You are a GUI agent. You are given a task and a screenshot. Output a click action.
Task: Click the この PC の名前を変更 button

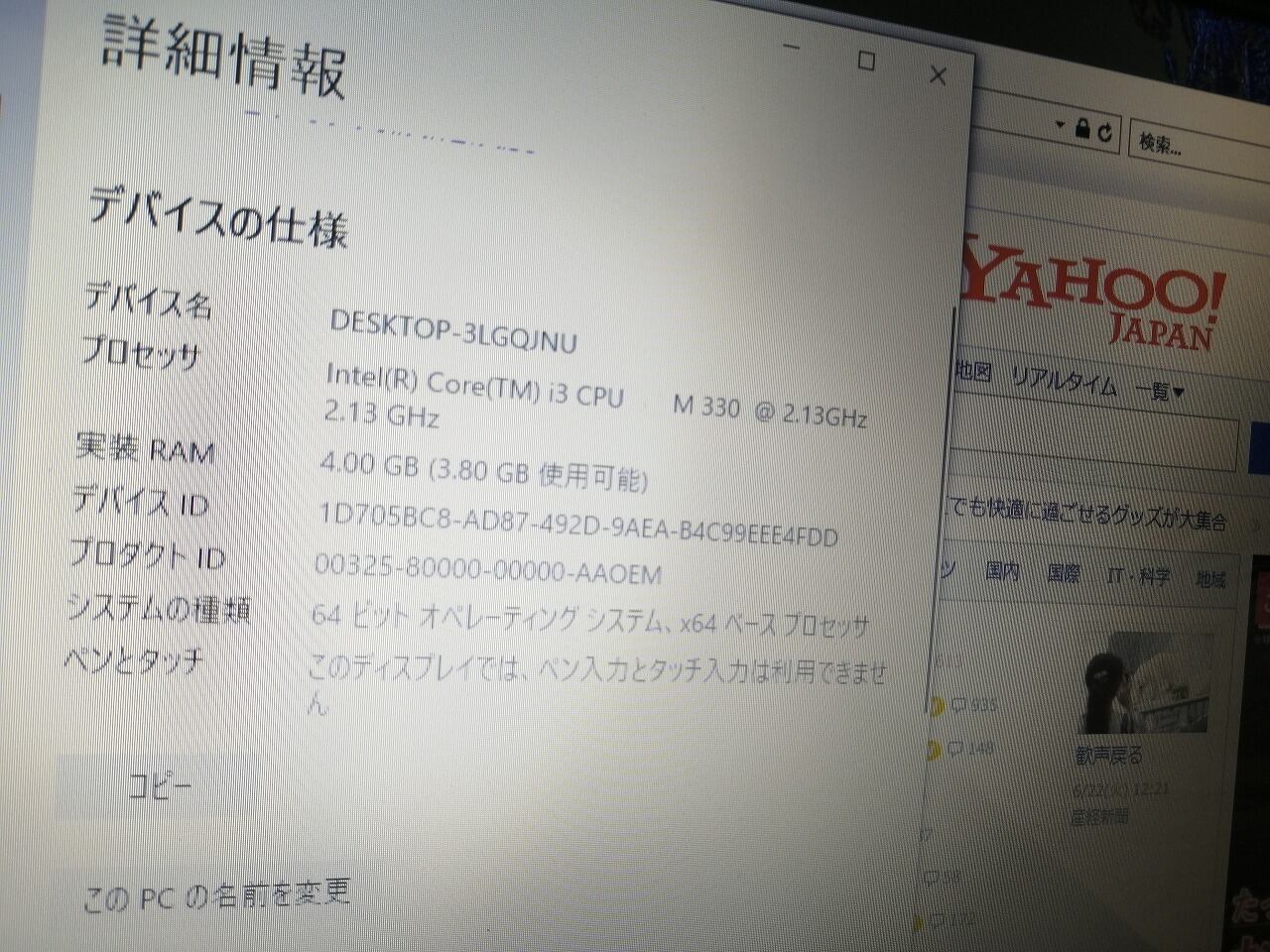pyautogui.click(x=217, y=895)
